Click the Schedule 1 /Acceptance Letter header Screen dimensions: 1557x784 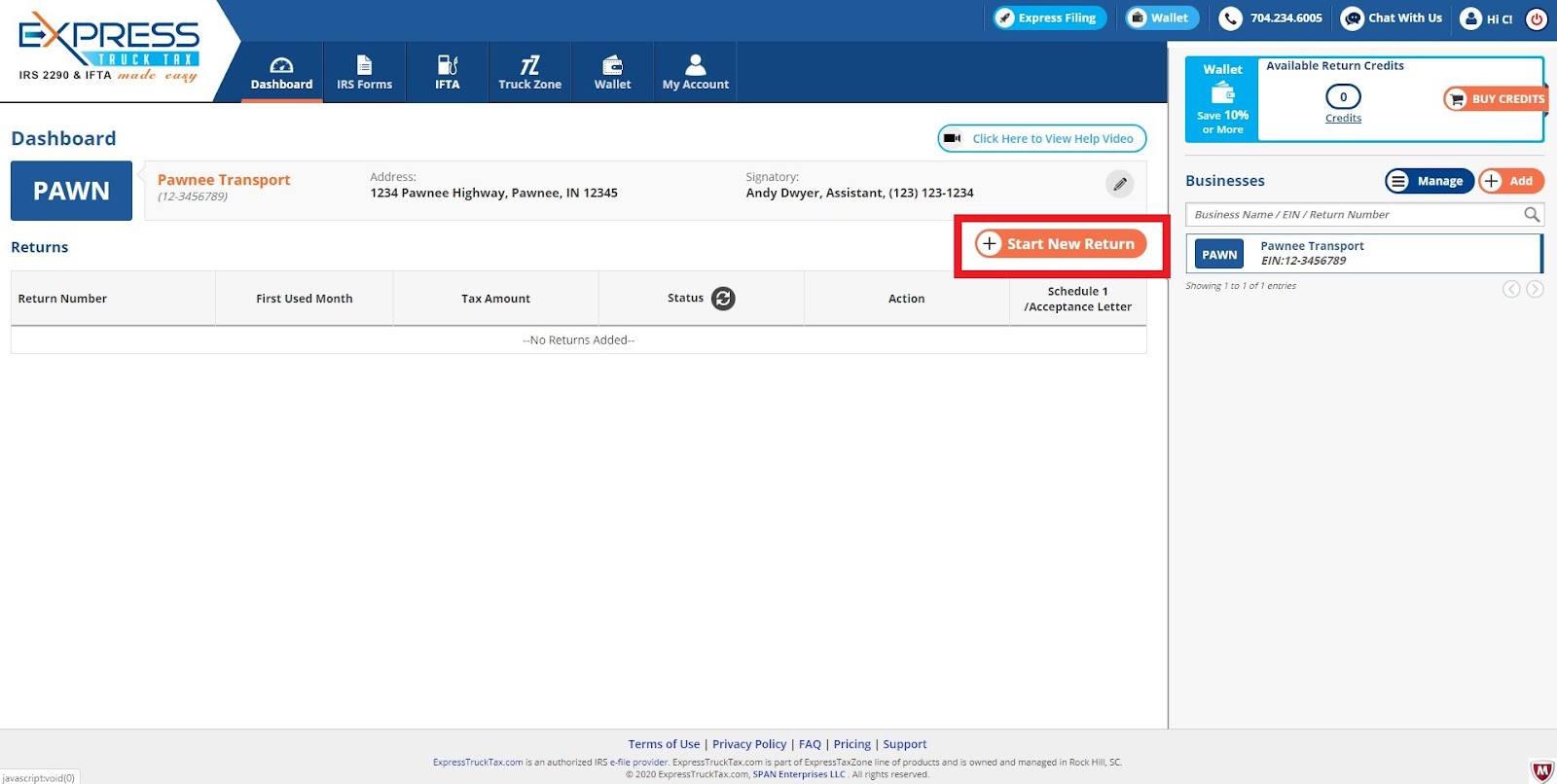[1077, 299]
